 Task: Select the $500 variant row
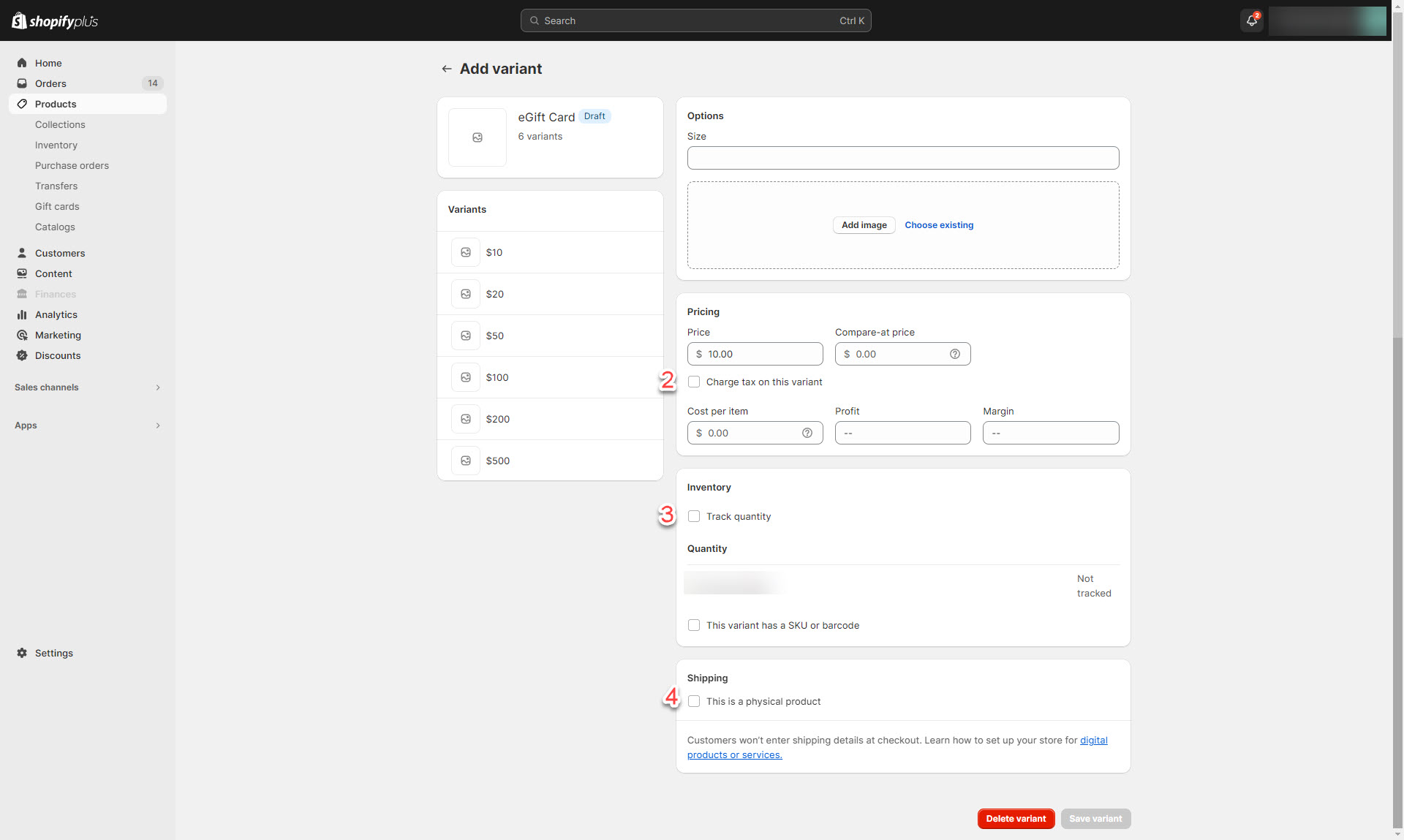(550, 461)
